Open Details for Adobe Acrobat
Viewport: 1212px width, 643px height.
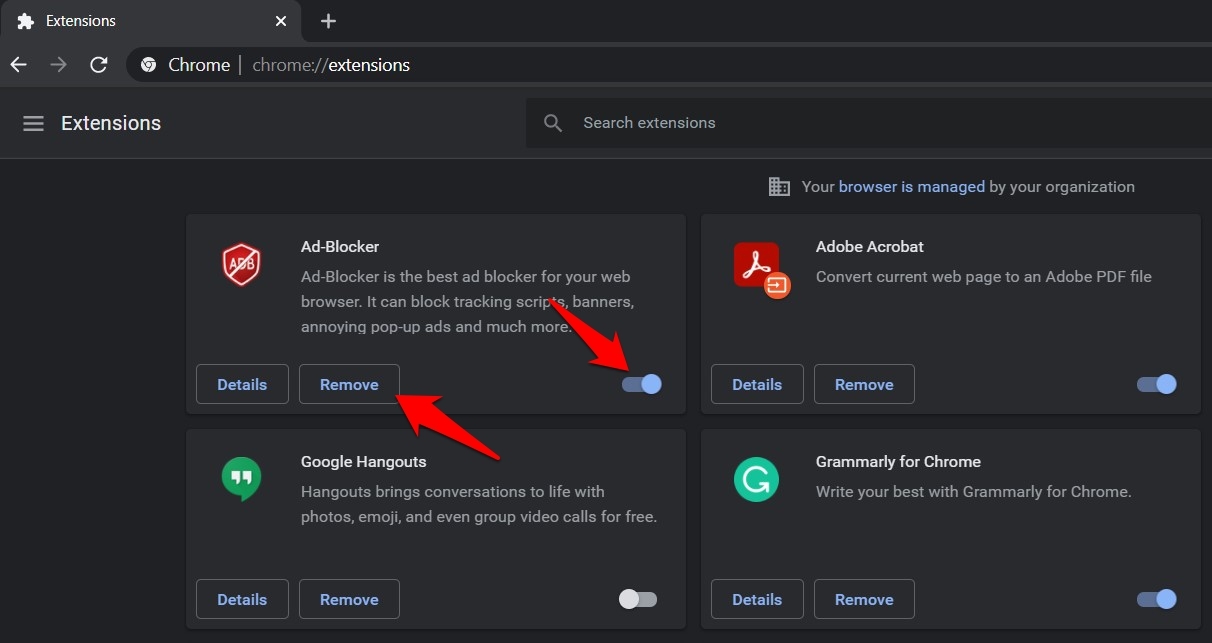(757, 384)
